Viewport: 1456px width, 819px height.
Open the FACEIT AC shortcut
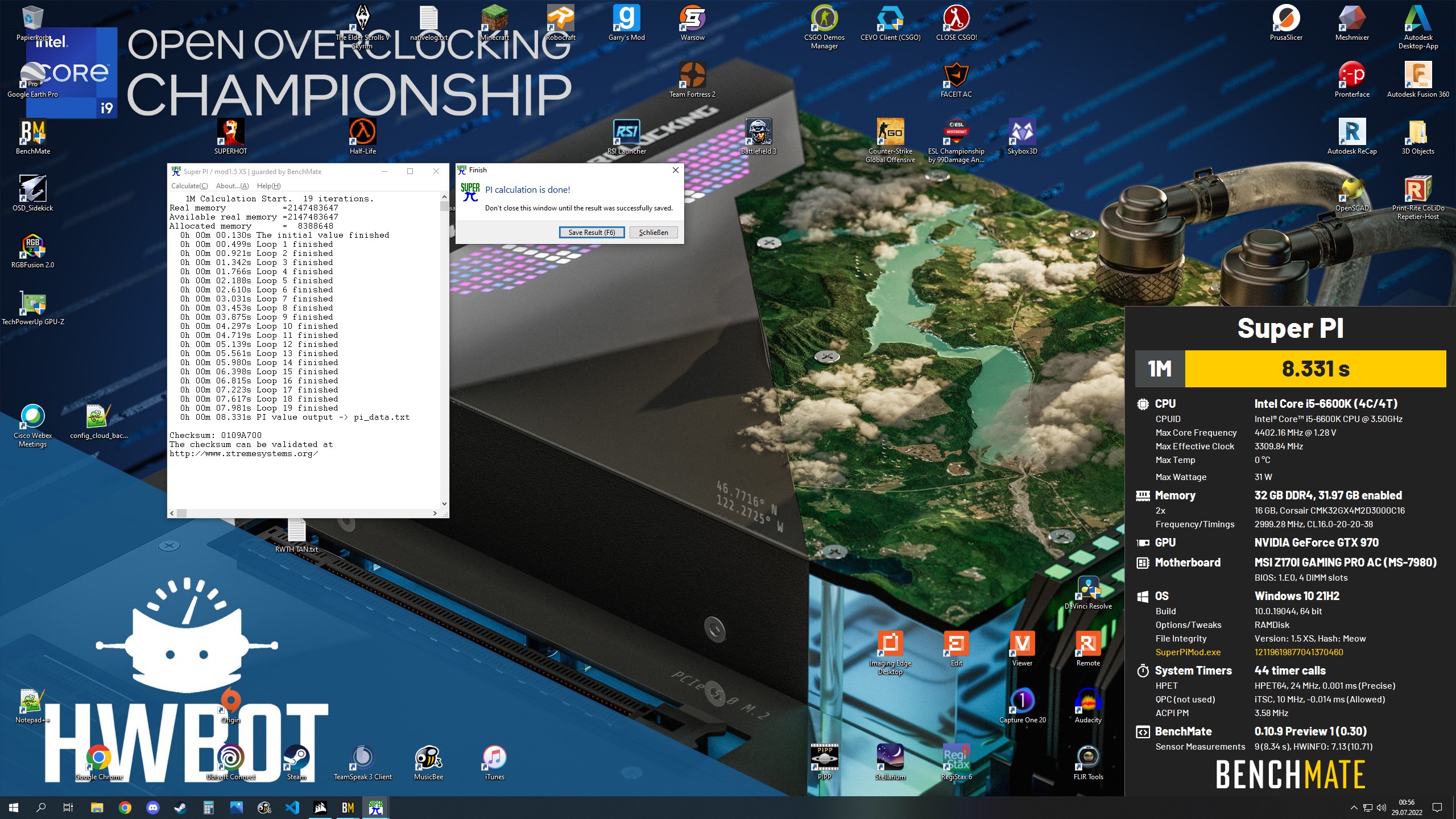coord(956,80)
